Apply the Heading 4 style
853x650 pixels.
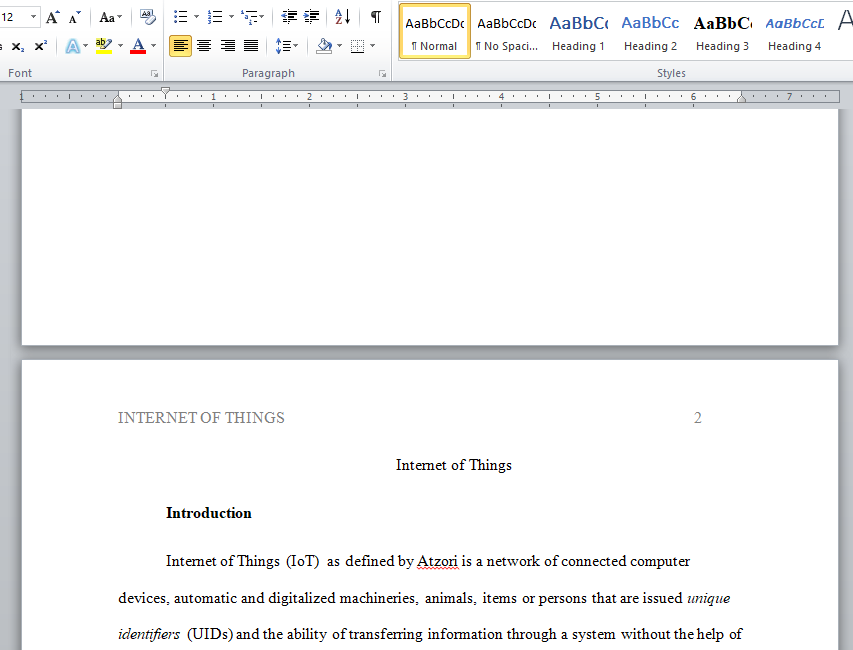794,31
